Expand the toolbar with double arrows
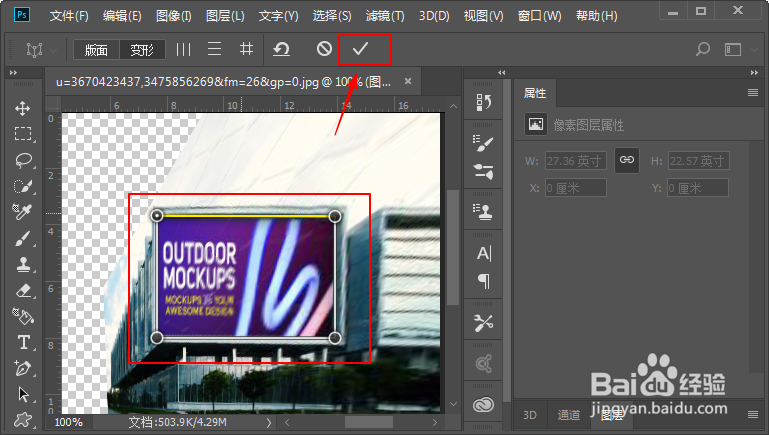The width and height of the screenshot is (769, 435). [x=13, y=73]
